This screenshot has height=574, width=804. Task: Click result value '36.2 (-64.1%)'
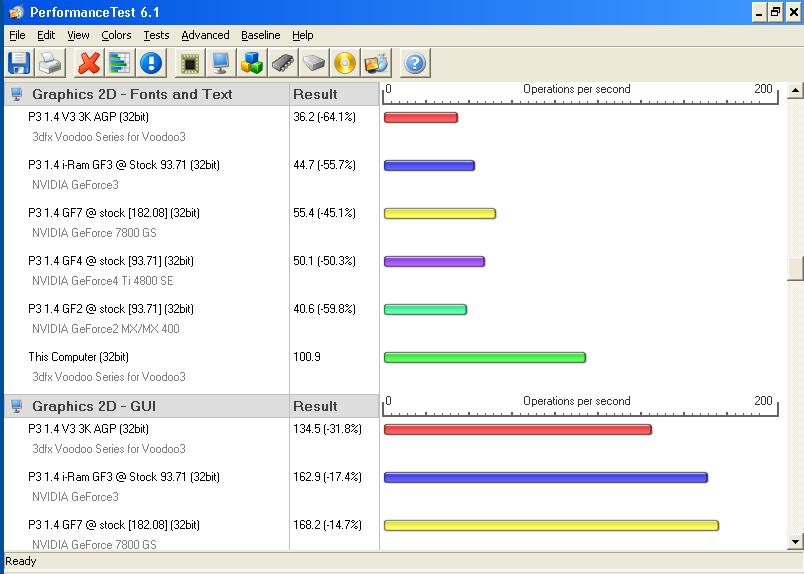point(324,117)
